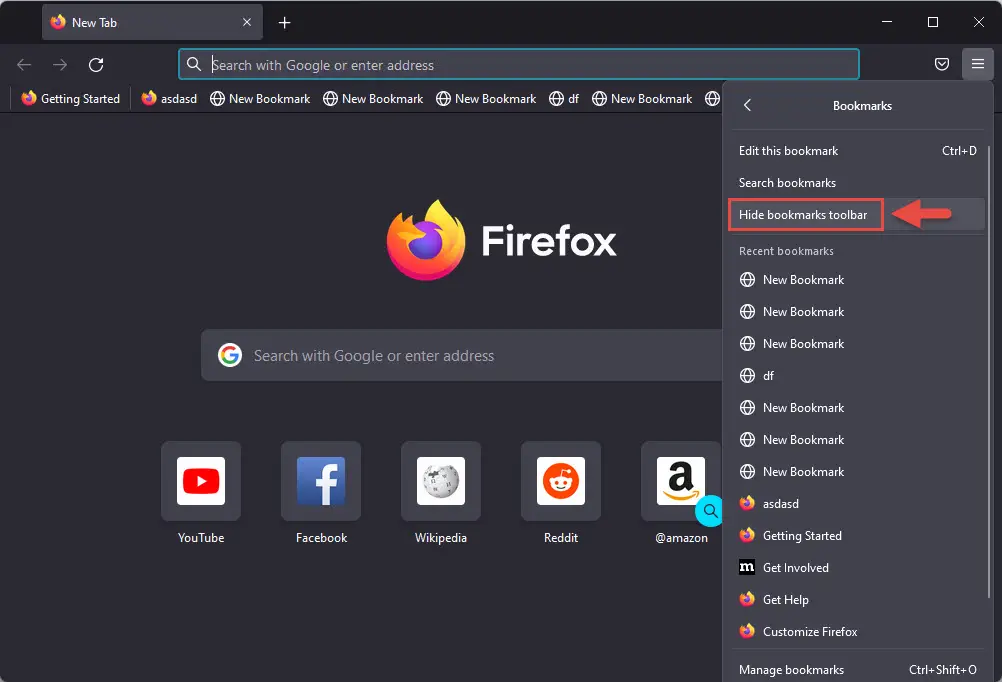Click the Firefox icon beside asdasd in the toolbar
The width and height of the screenshot is (1002, 682).
[x=149, y=98]
